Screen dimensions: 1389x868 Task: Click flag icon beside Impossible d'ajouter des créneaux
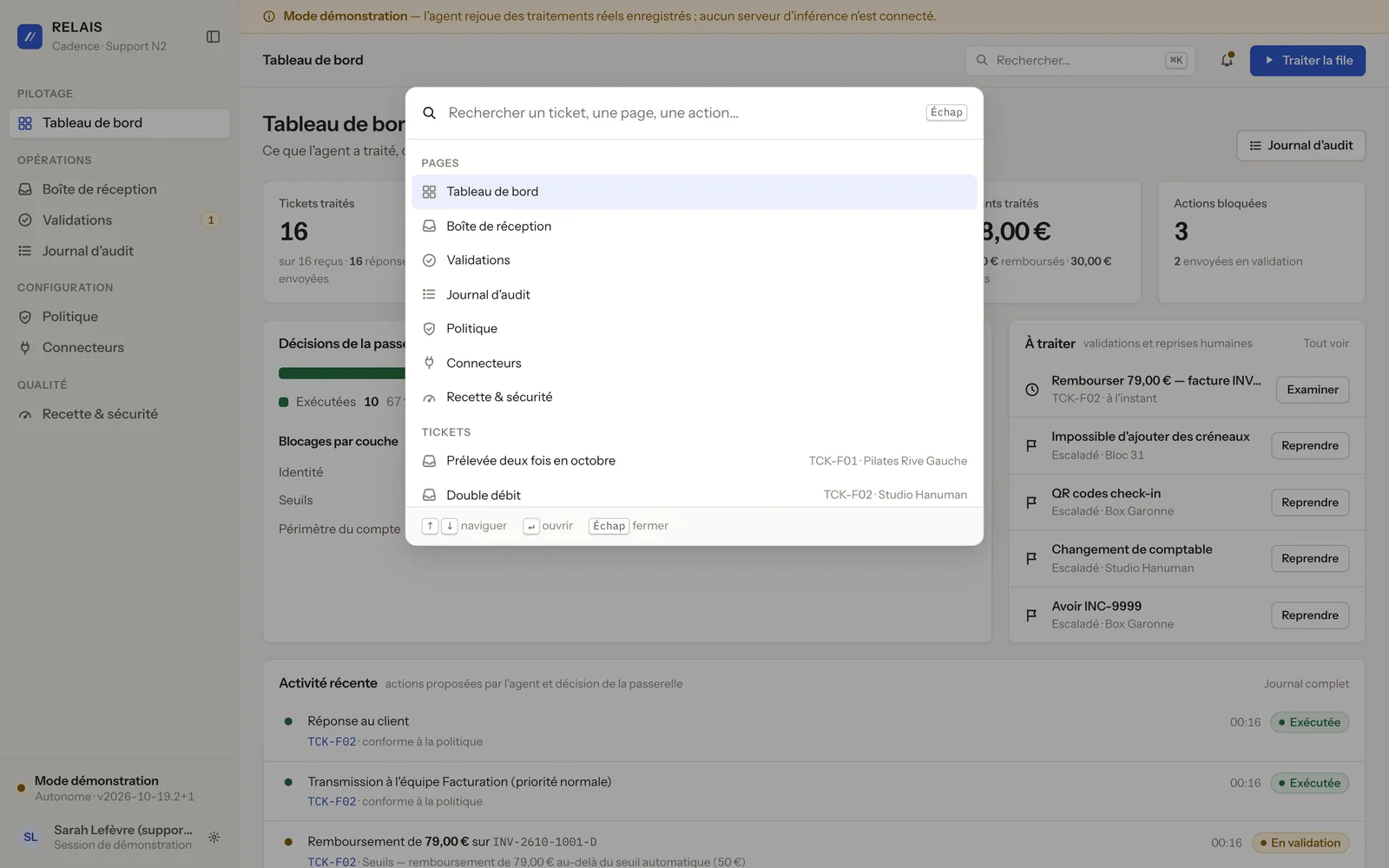click(x=1031, y=445)
